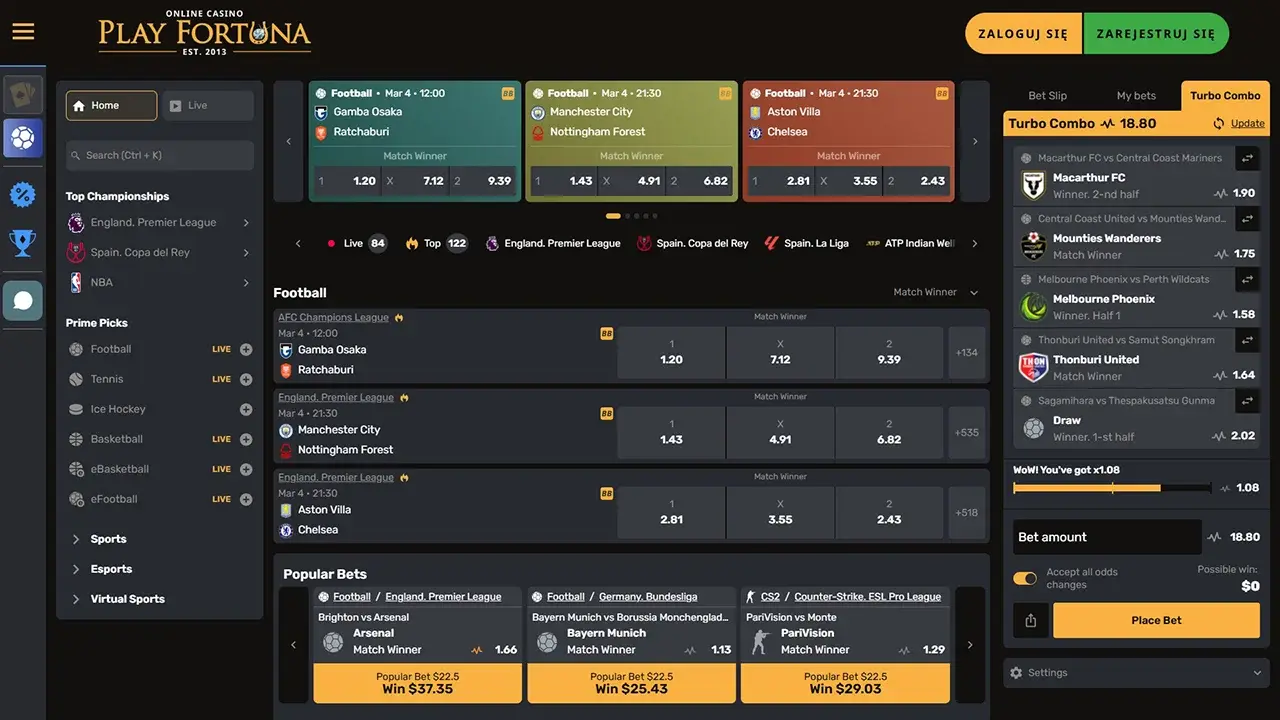Expand the NBA championship entry
The image size is (1280, 720).
tap(159, 283)
